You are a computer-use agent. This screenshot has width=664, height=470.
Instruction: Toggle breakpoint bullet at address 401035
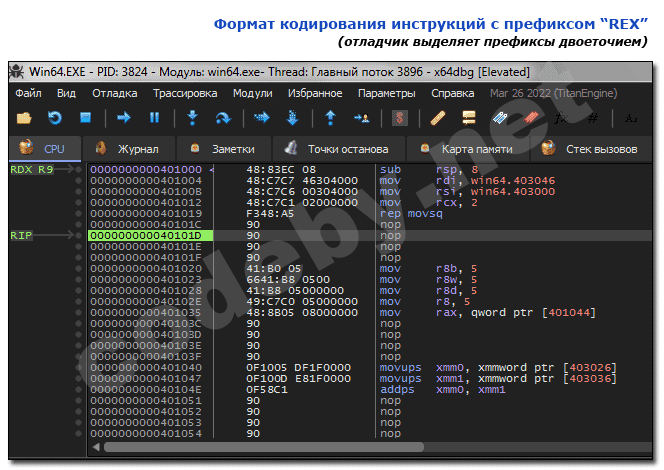(x=78, y=312)
